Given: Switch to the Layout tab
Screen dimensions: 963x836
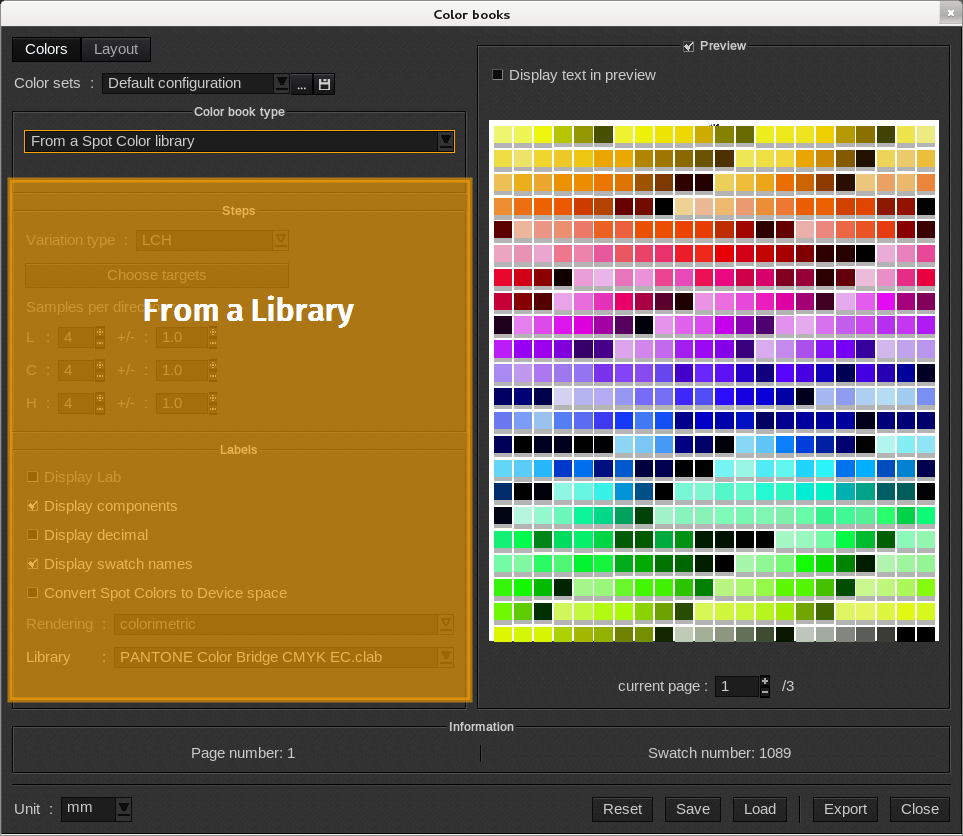Looking at the screenshot, I should [x=116, y=49].
